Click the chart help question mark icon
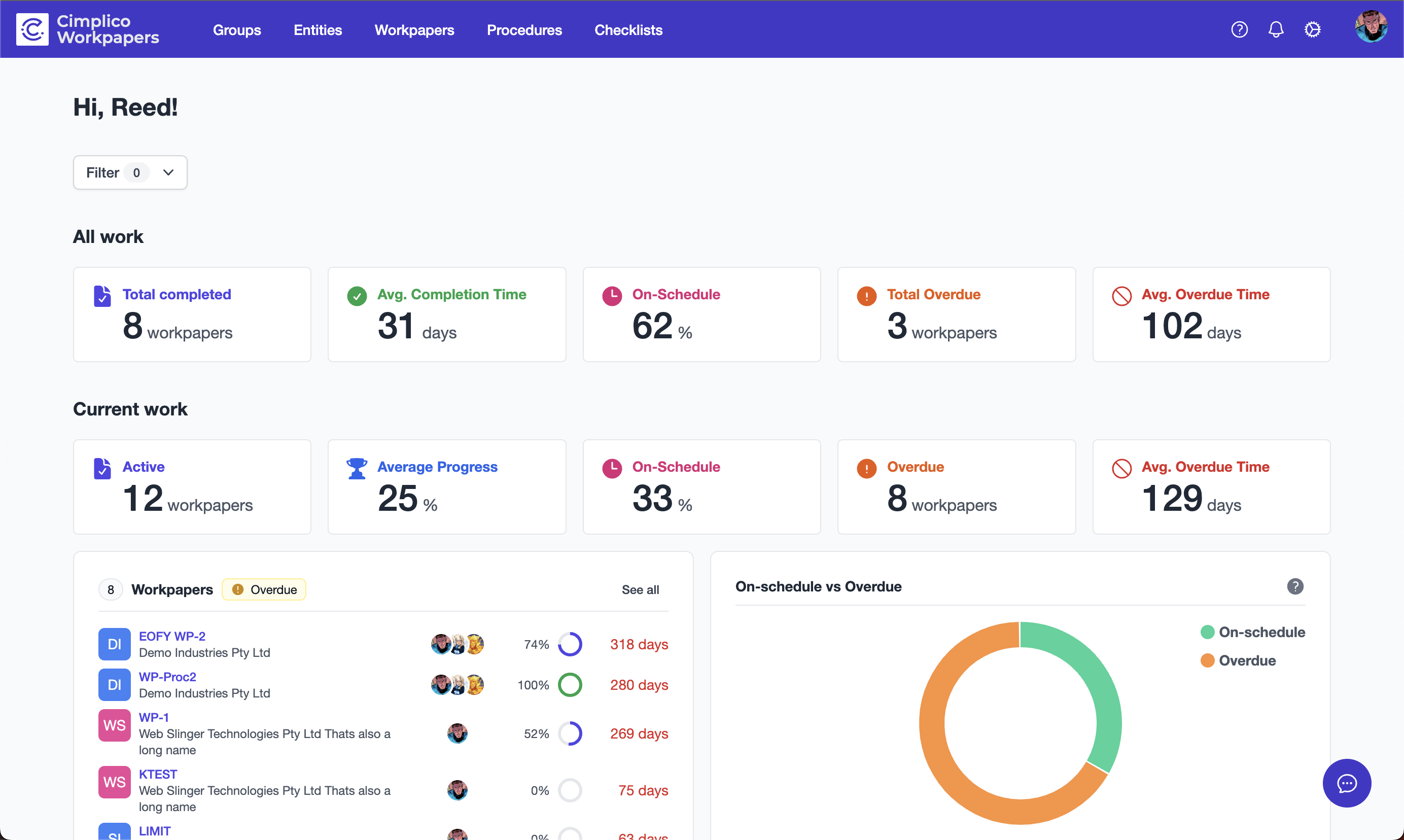 click(1295, 586)
